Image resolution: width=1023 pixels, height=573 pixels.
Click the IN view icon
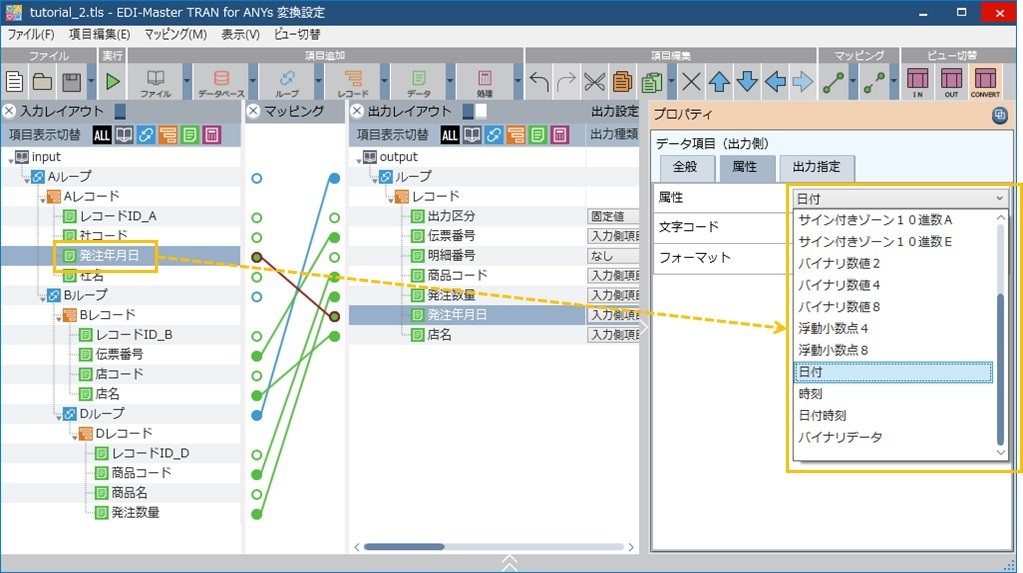[x=917, y=81]
